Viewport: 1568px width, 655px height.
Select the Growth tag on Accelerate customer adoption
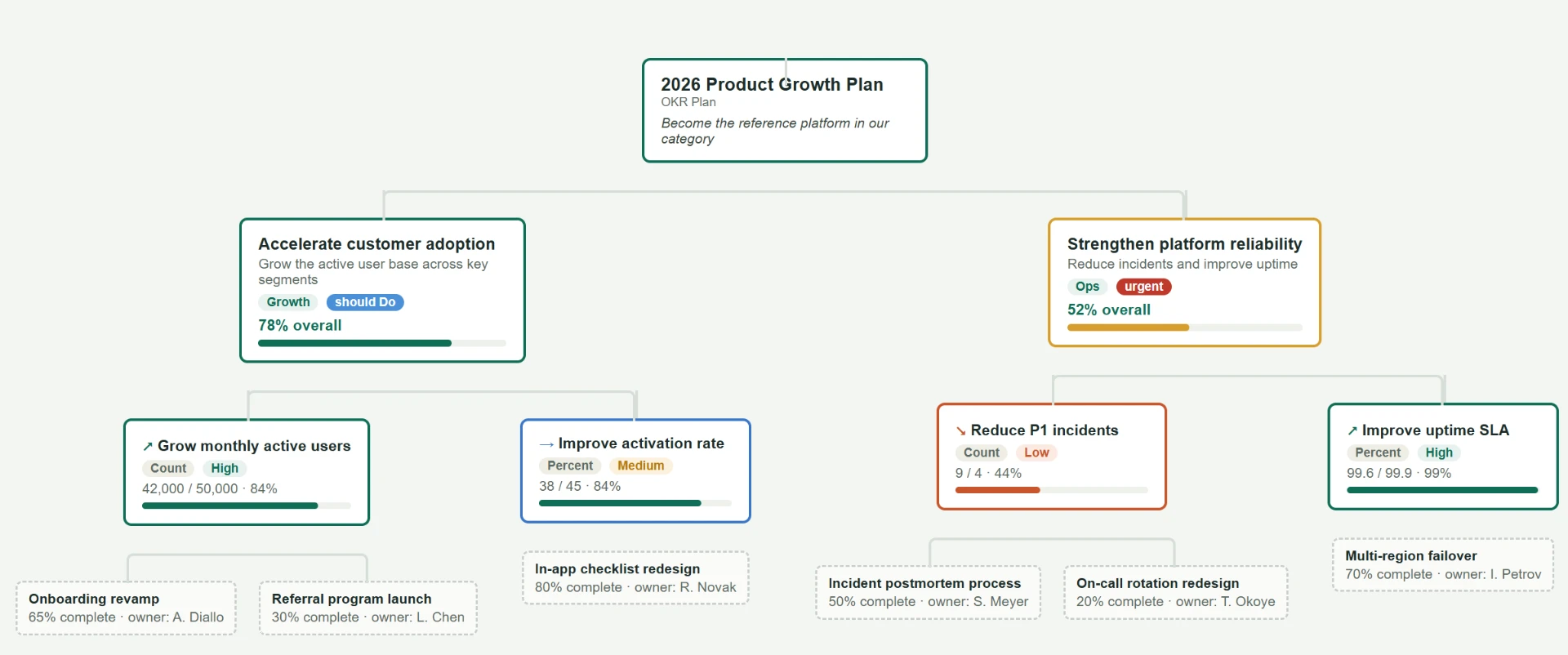[x=288, y=302]
